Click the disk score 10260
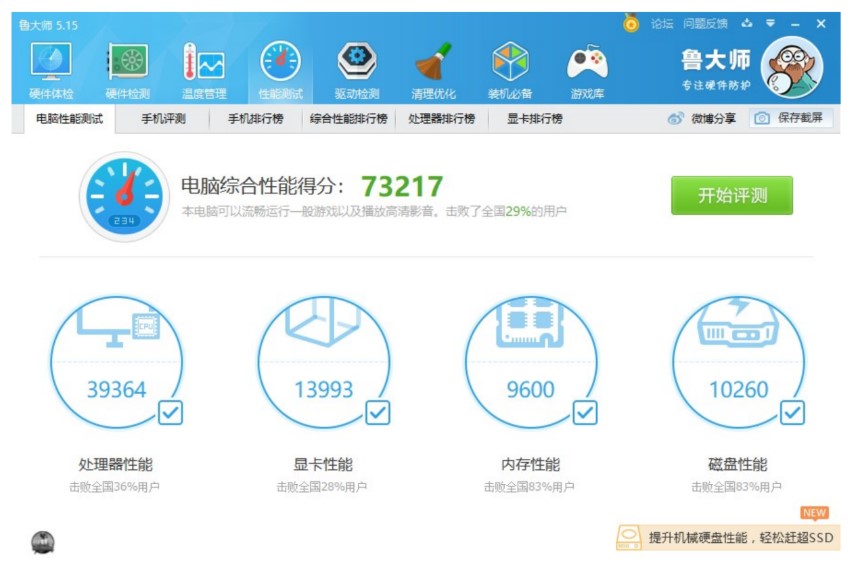This screenshot has width=858, height=574. coord(739,390)
